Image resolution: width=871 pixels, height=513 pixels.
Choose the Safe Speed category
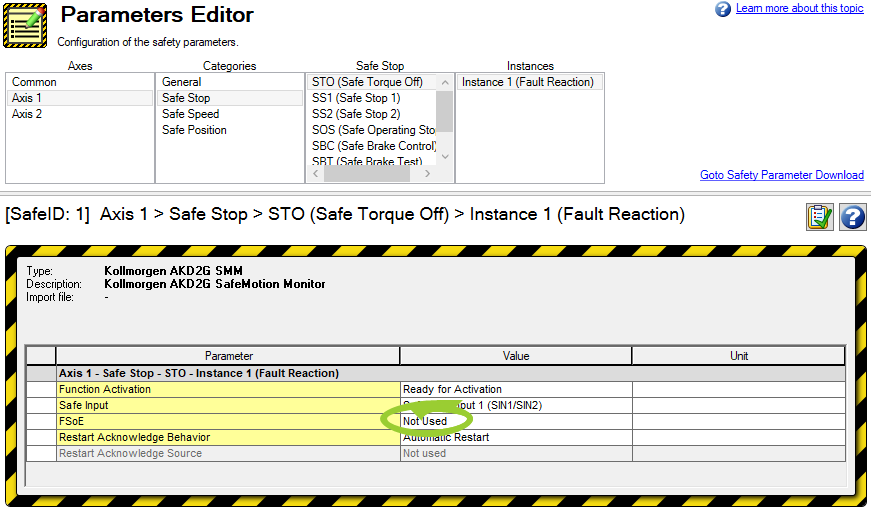click(x=229, y=114)
